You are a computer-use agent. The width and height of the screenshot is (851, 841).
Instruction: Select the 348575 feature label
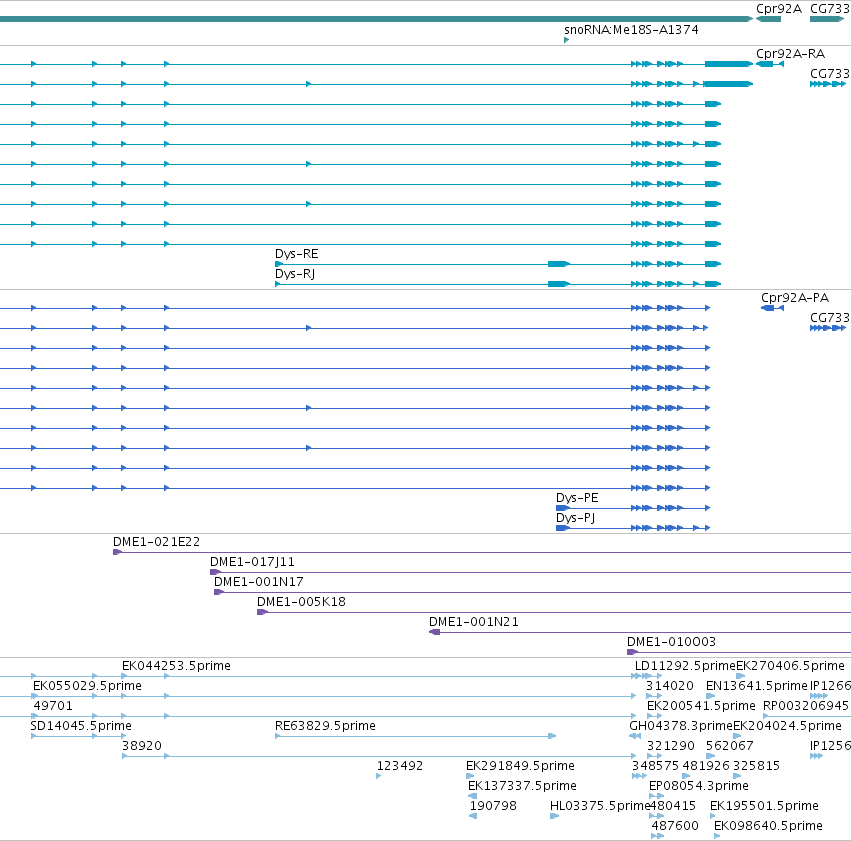(655, 766)
